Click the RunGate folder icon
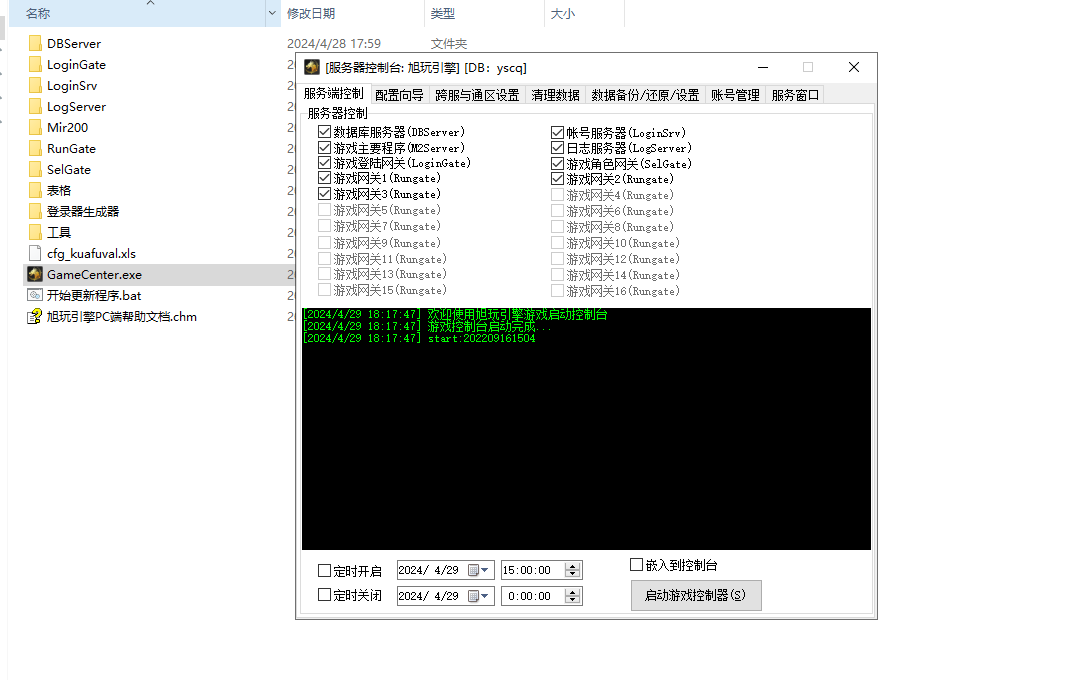The image size is (1092, 680). point(35,148)
